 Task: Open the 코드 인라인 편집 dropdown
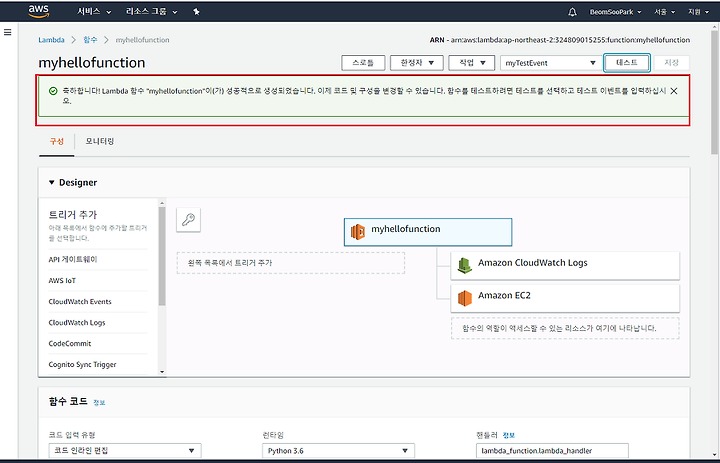[125, 451]
